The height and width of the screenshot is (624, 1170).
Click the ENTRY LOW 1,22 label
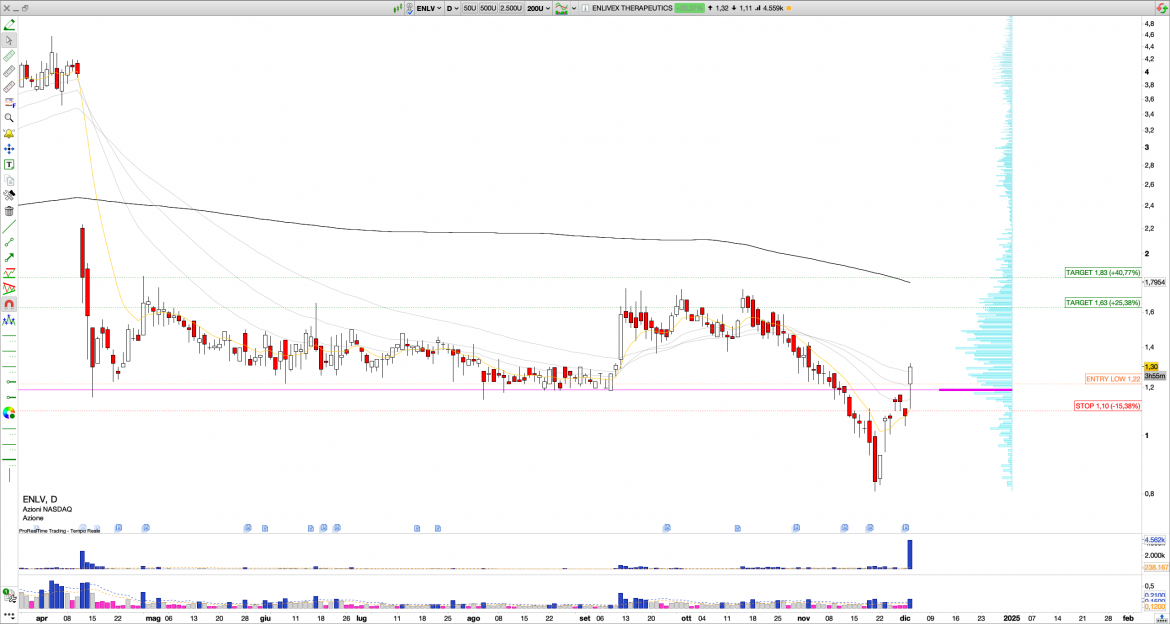point(1112,379)
